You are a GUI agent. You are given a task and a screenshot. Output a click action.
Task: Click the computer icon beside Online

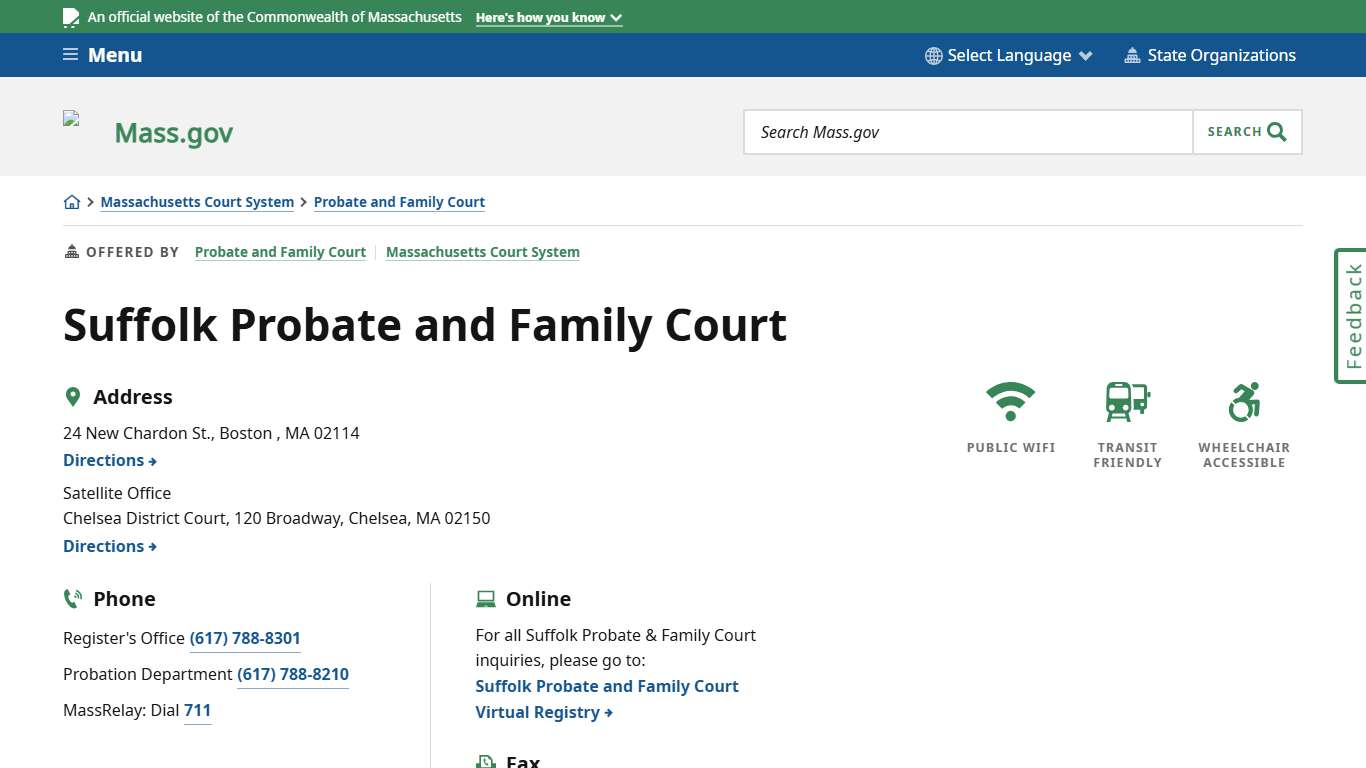point(486,598)
